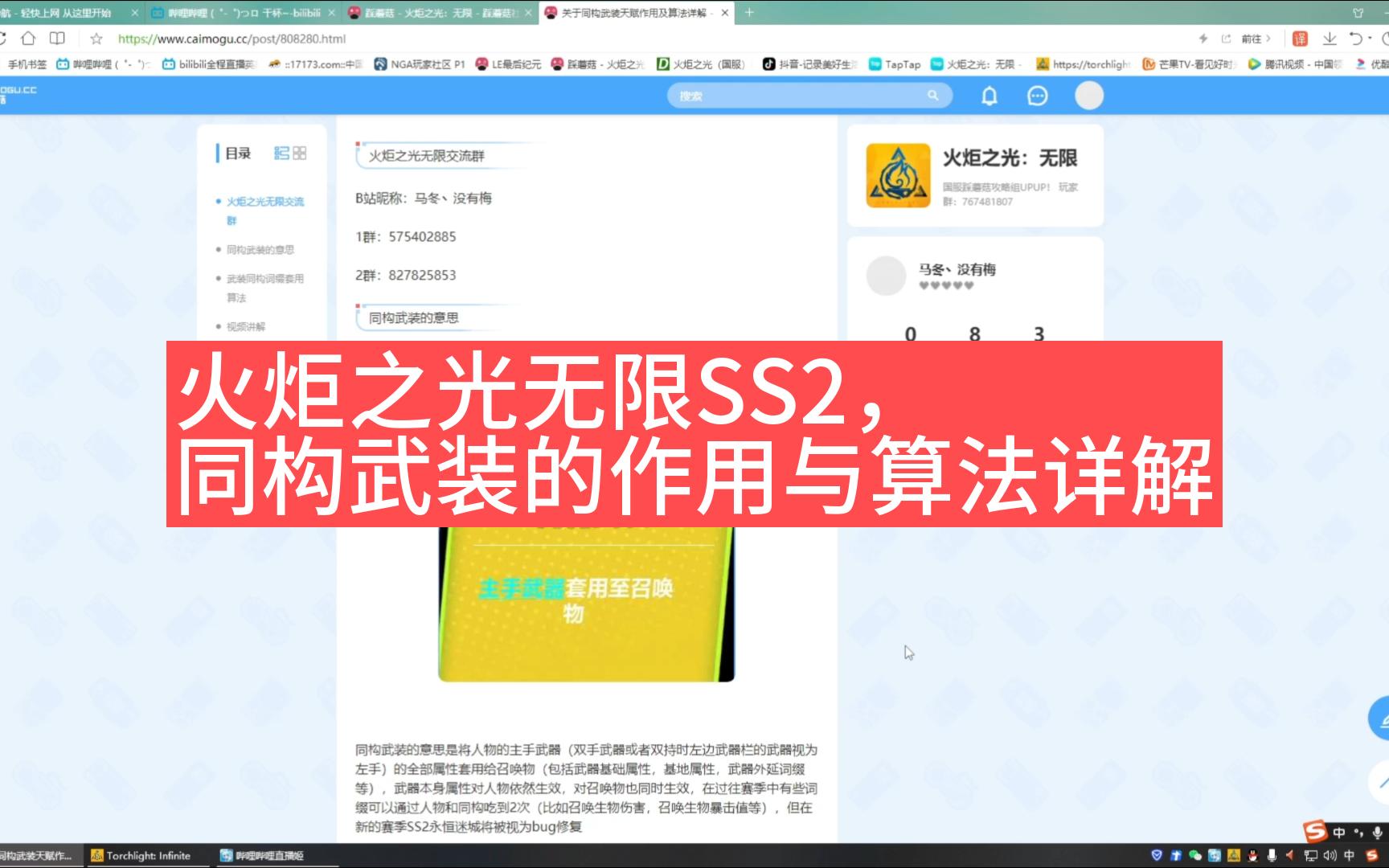Click the Sogou S icon in system tray
1389x868 pixels.
(x=1373, y=855)
